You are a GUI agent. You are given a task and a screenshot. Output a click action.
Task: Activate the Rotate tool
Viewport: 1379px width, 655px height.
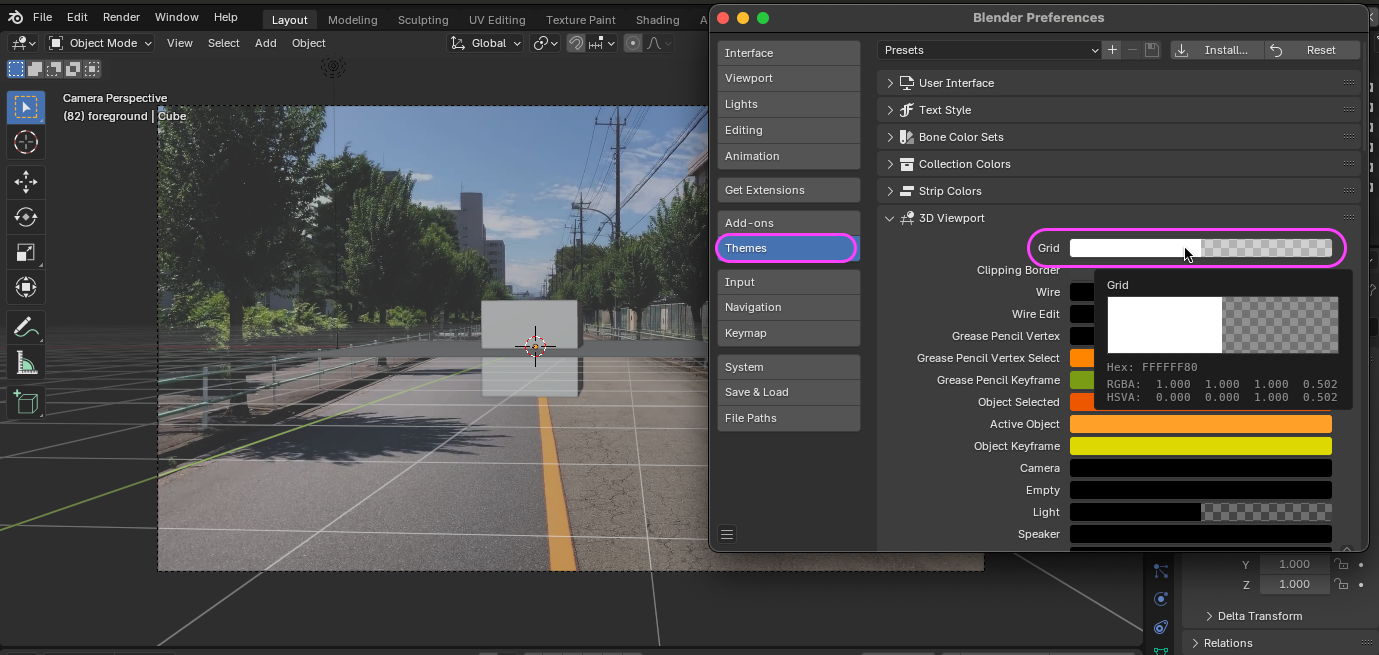click(x=26, y=217)
